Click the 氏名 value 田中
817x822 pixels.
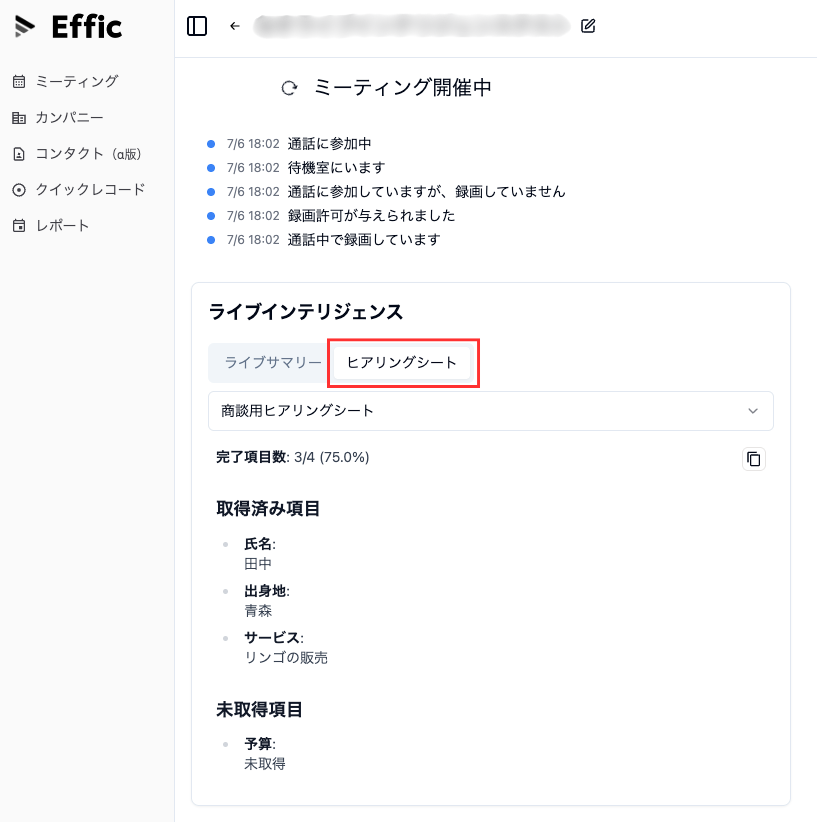coord(258,564)
